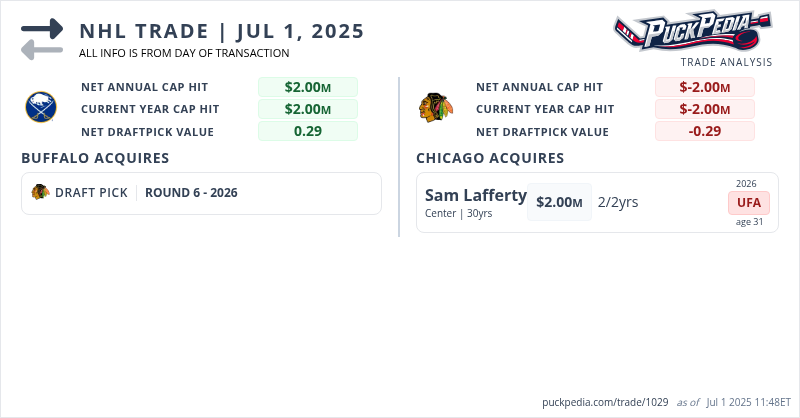
Task: Click the Buffalo Sabres team logo
Action: [x=40, y=106]
